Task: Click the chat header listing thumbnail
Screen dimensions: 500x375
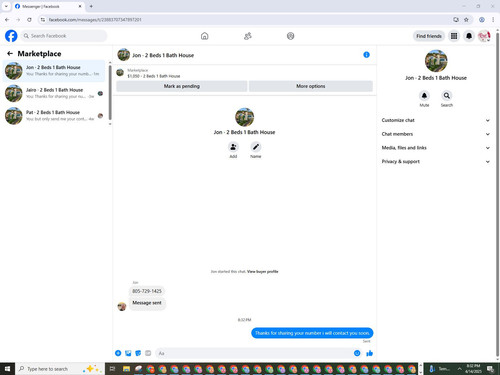Action: pyautogui.click(x=123, y=55)
